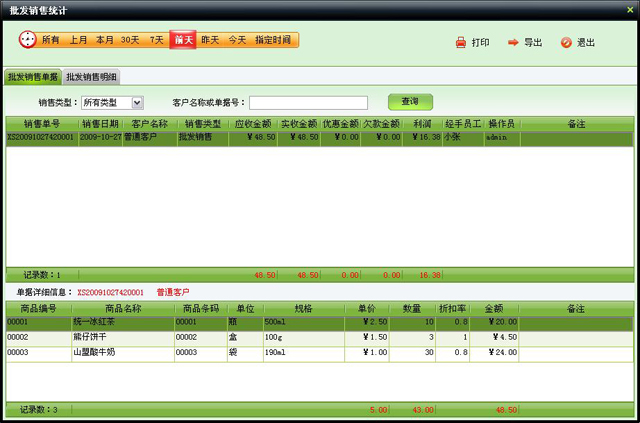This screenshot has height=423, width=640.
Task: Click the 查询 search button
Action: (x=410, y=102)
